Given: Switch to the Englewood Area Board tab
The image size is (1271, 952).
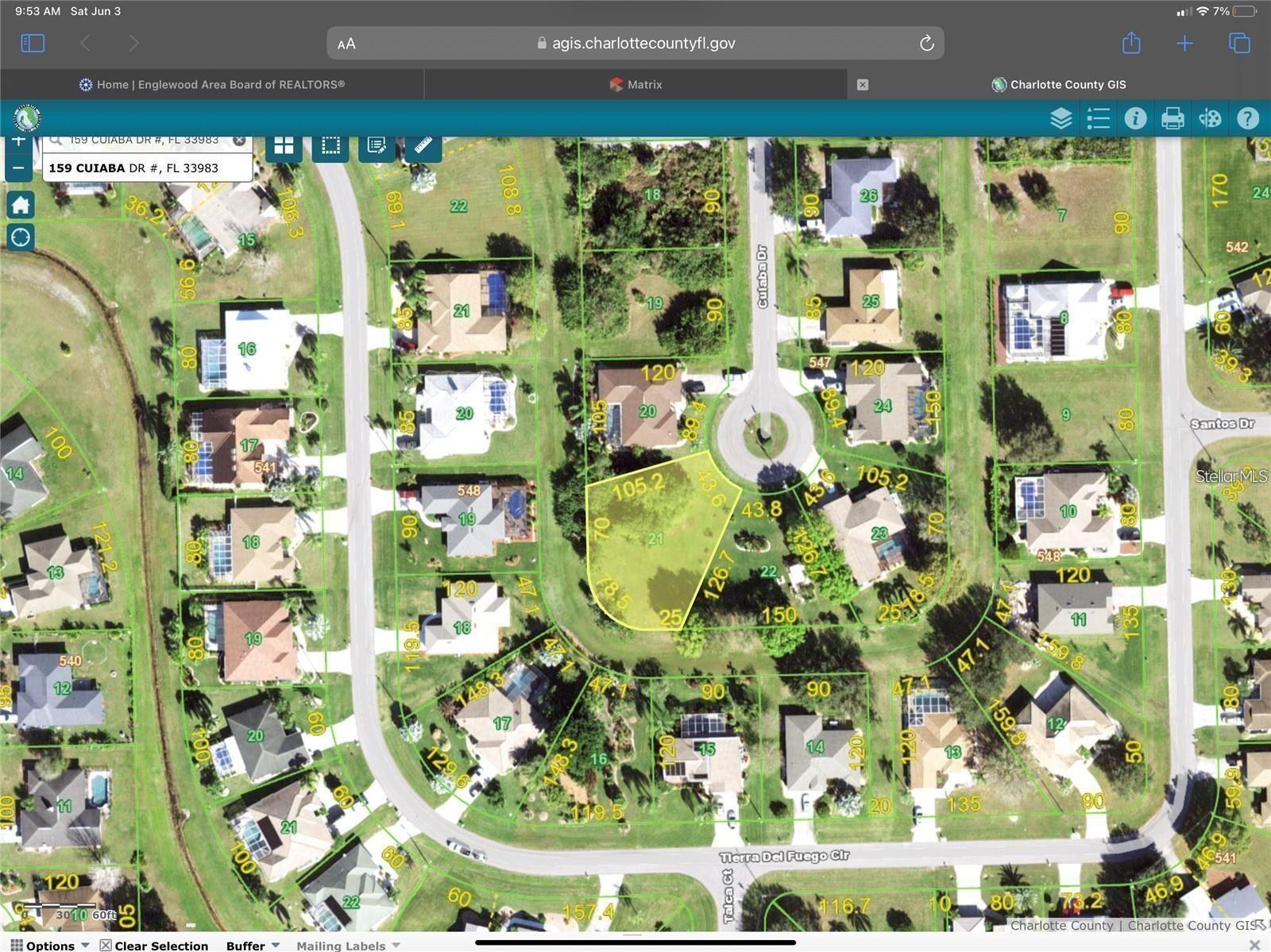Looking at the screenshot, I should pos(211,84).
